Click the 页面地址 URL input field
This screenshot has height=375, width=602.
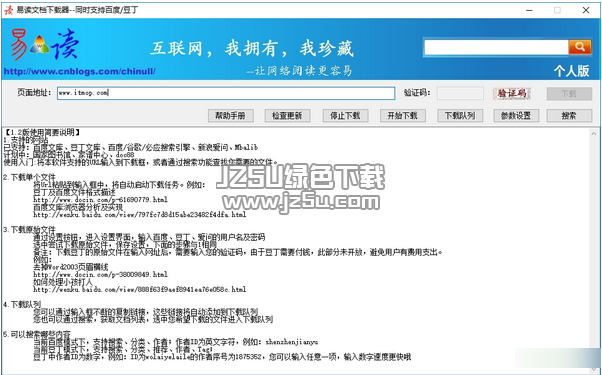coord(226,93)
